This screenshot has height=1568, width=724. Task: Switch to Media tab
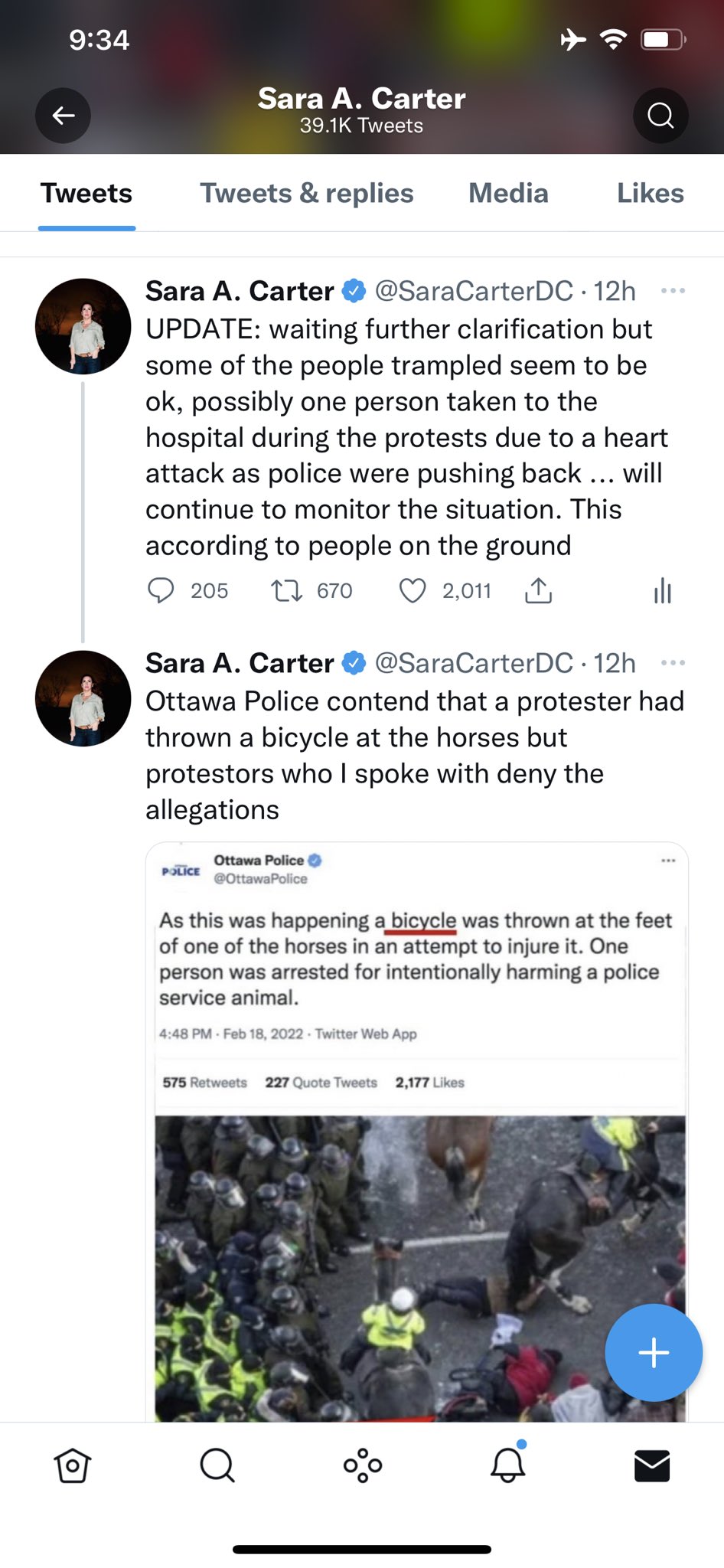point(508,193)
